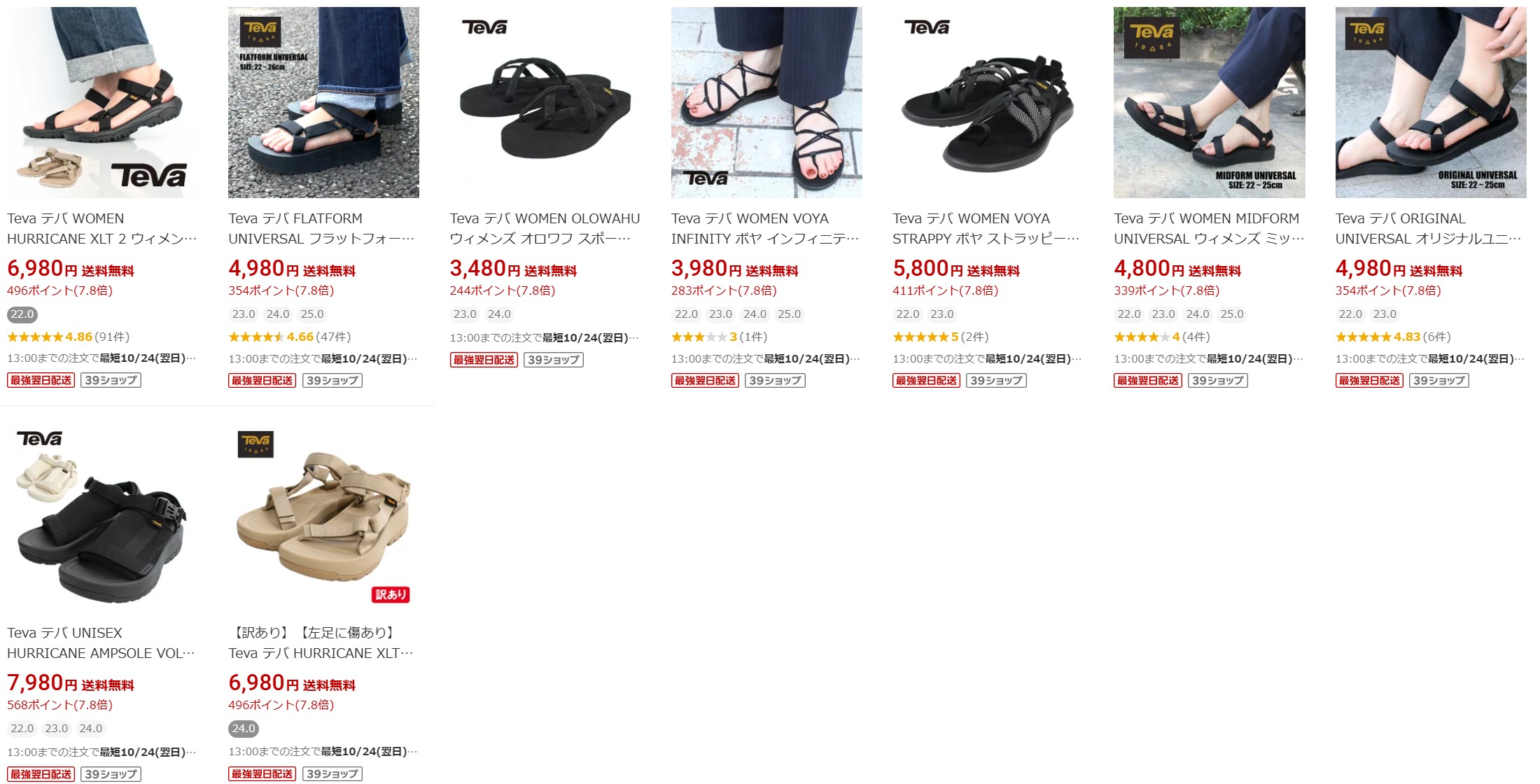This screenshot has width=1540, height=784.
Task: Select size 25.0 under FLATFORM UNIVERSAL
Action: point(312,314)
